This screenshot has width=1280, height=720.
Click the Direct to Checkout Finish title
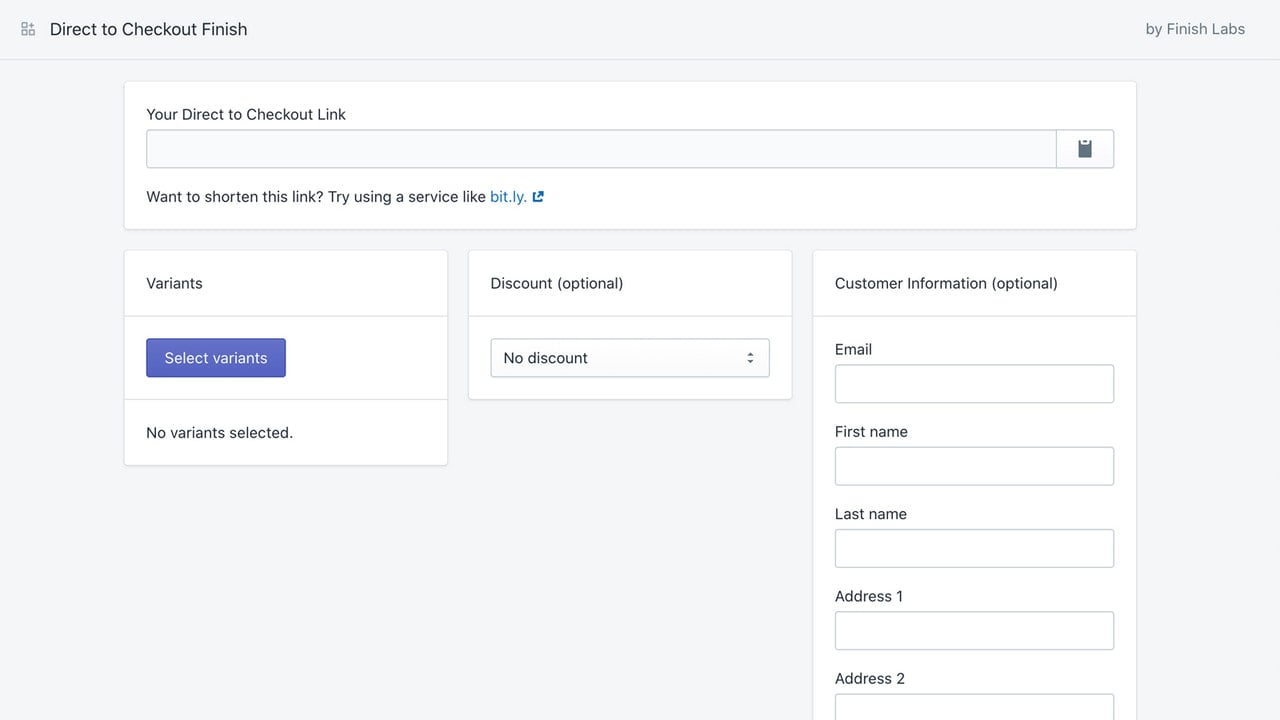[149, 29]
